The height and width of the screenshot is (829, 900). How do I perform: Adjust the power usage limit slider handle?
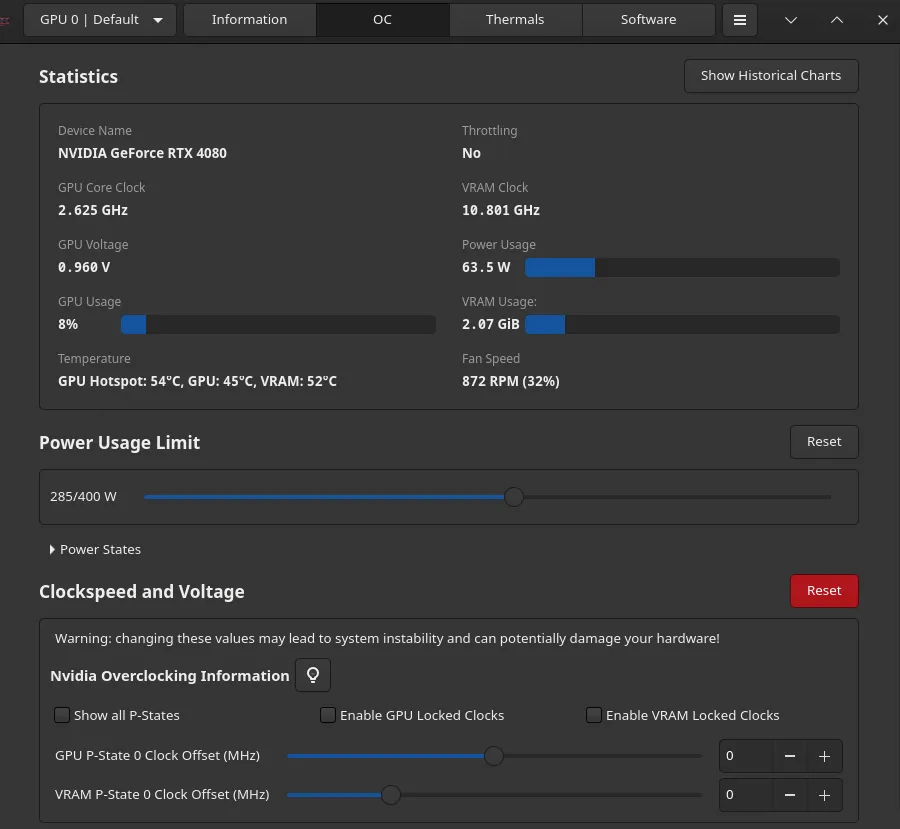[514, 496]
